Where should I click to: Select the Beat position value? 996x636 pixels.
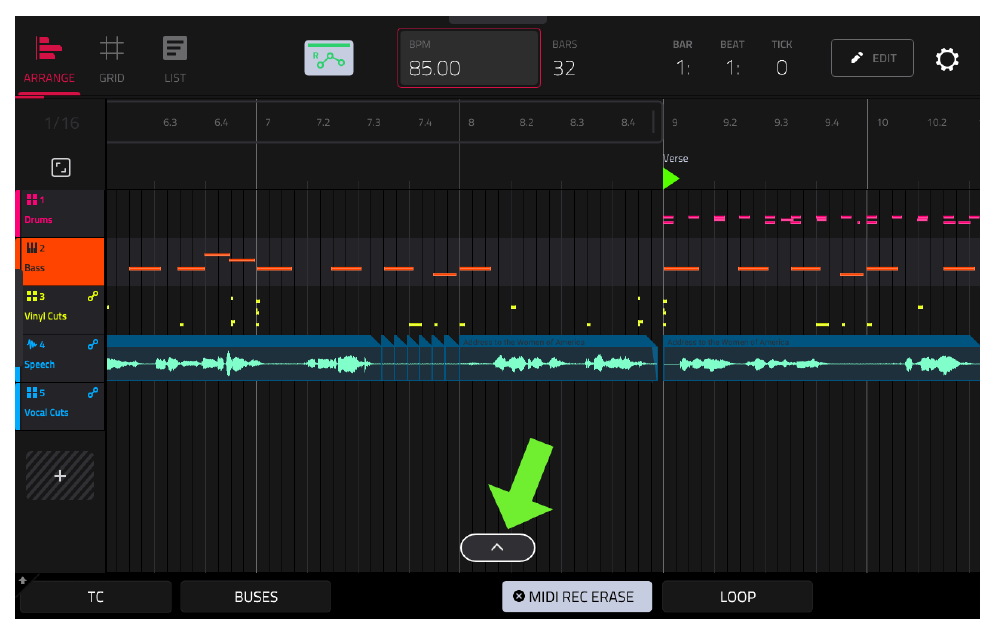tap(732, 68)
